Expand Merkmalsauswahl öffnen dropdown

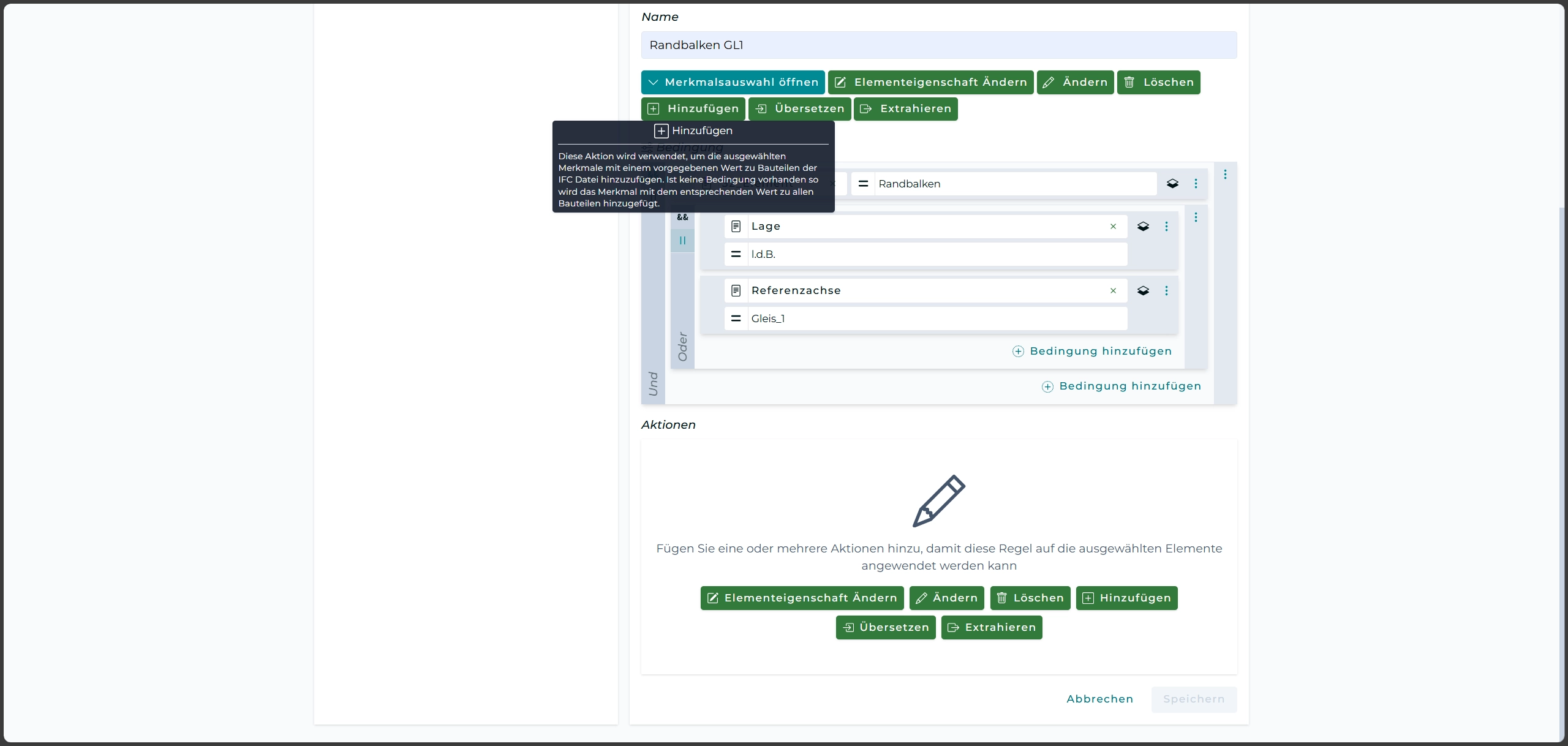click(733, 82)
